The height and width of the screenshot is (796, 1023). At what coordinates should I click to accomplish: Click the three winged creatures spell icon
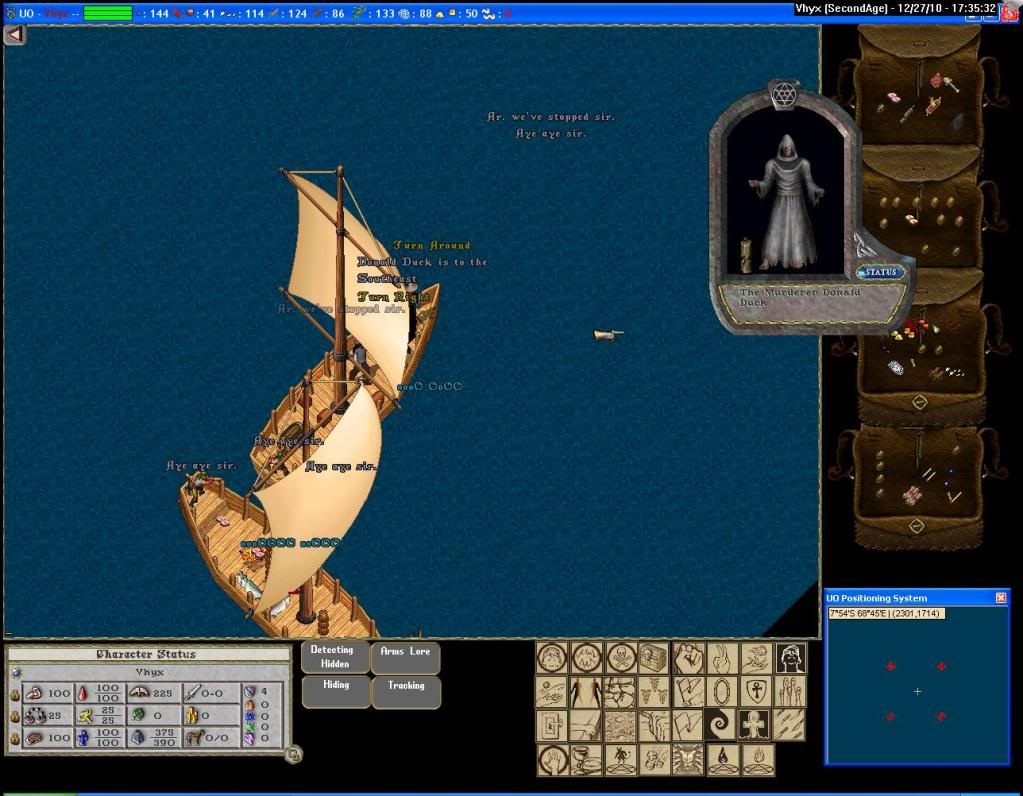tap(654, 691)
